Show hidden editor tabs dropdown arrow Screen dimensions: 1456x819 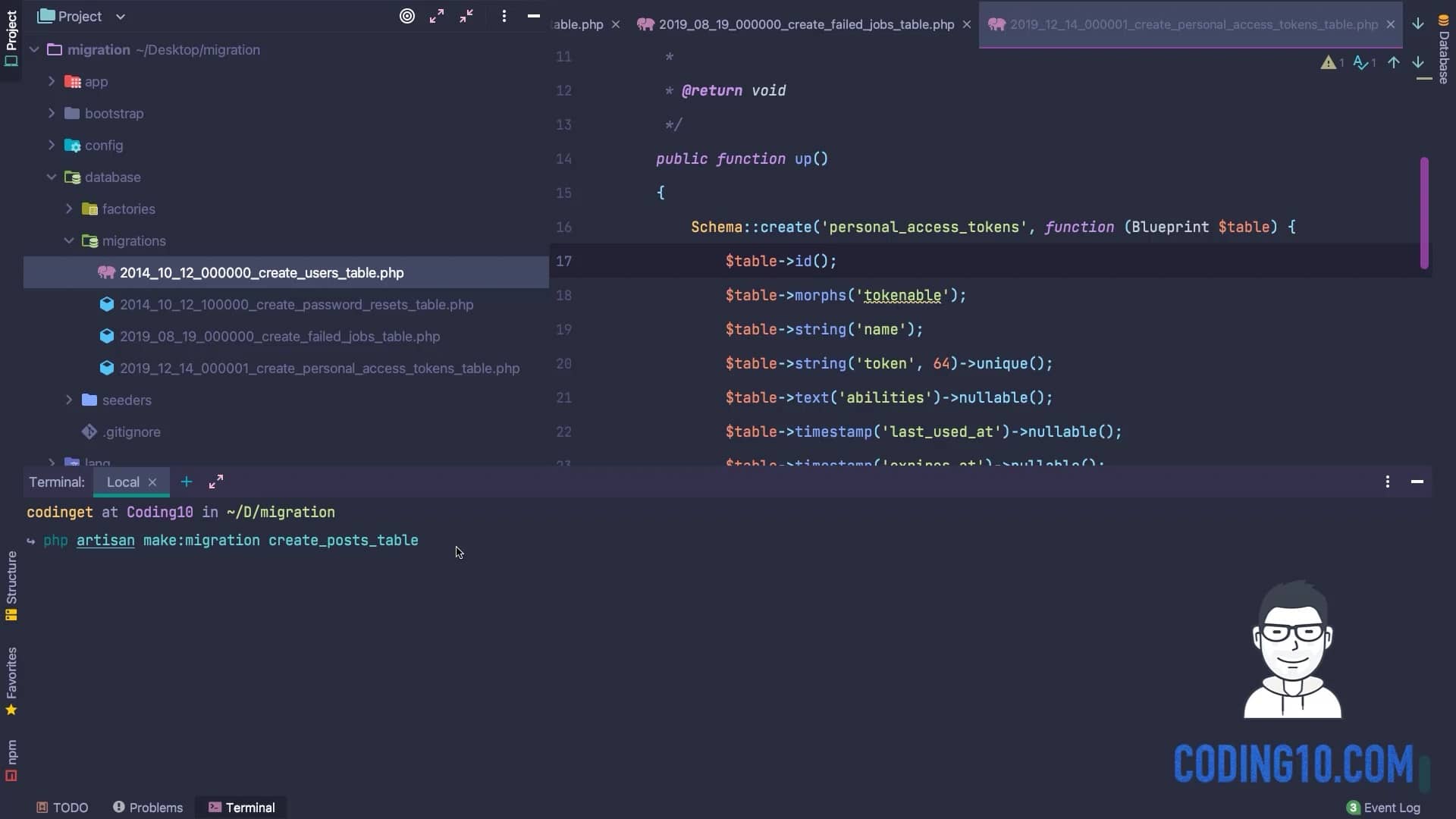(x=1418, y=24)
